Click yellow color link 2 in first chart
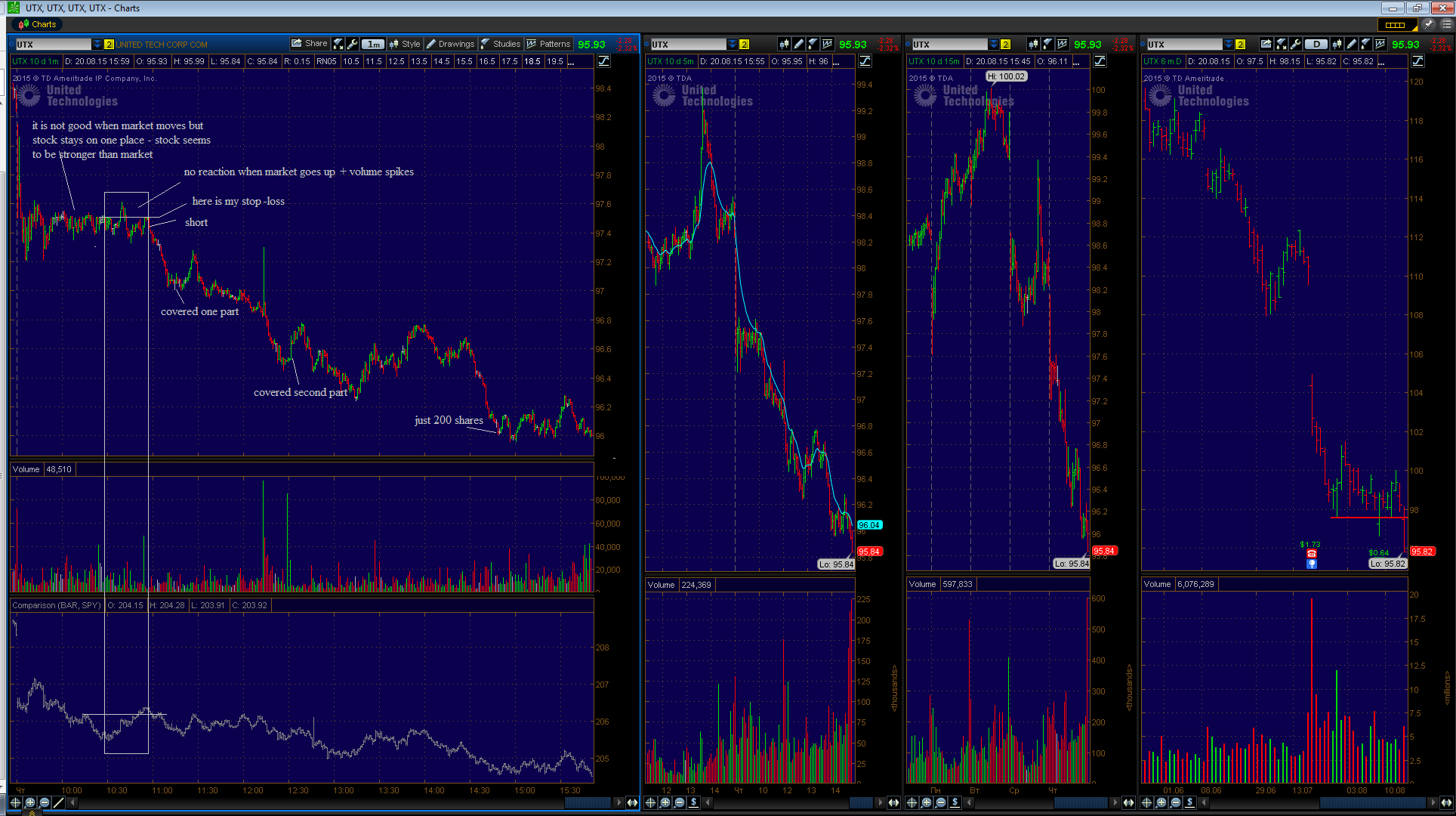 [109, 45]
